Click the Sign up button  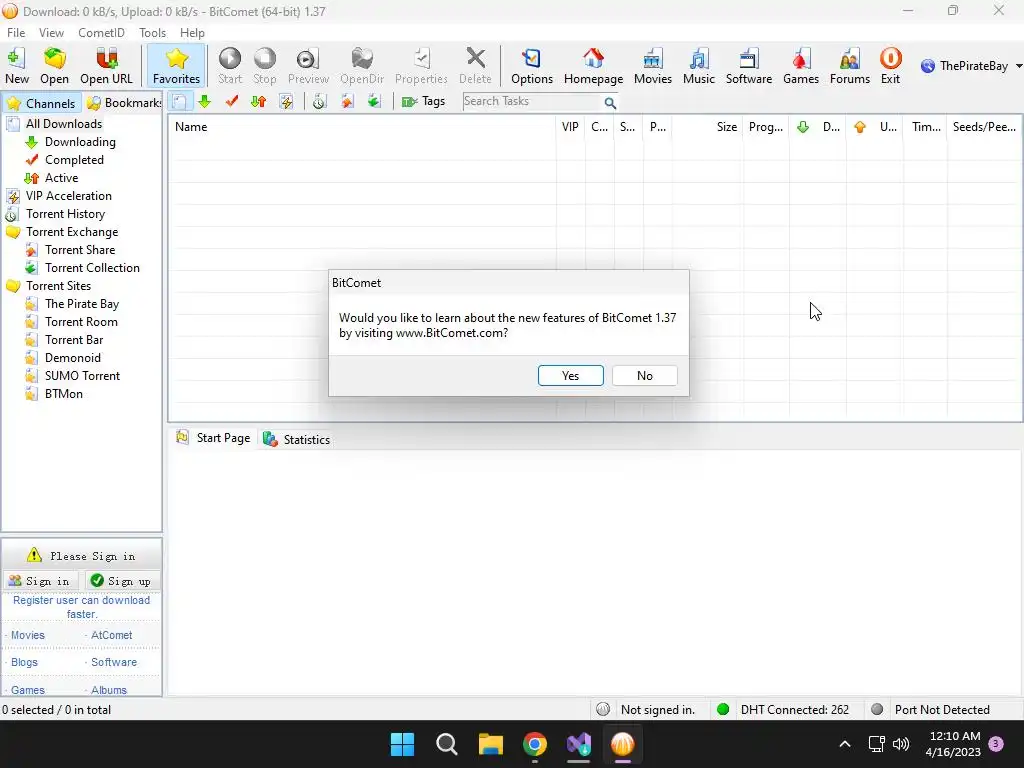123,581
